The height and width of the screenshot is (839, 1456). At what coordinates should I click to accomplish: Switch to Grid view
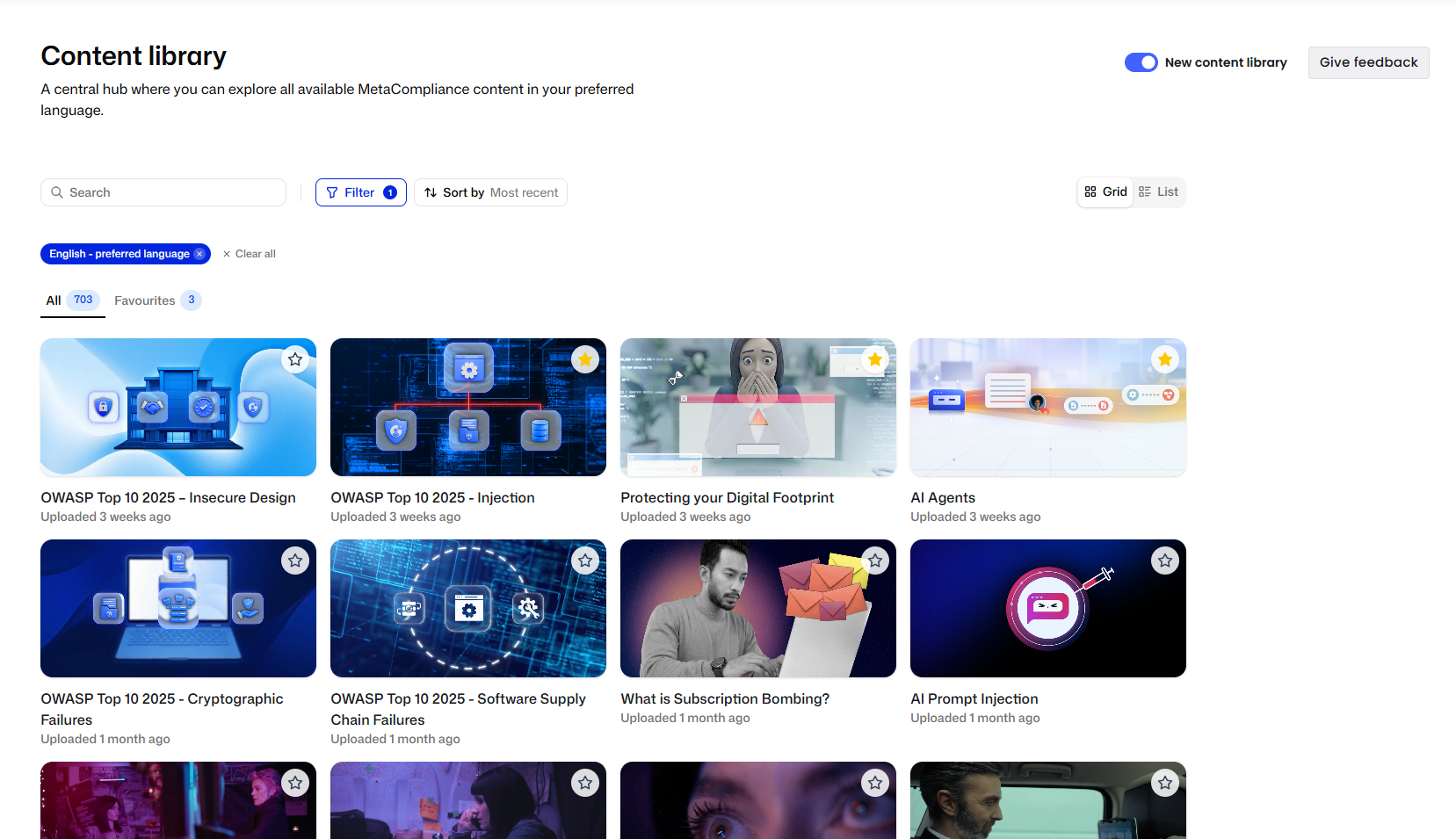tap(1105, 192)
